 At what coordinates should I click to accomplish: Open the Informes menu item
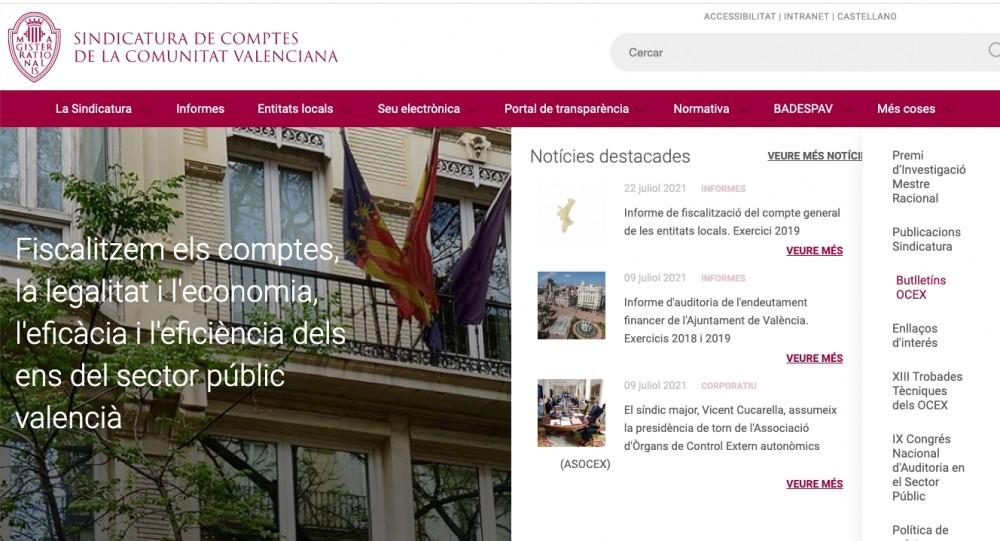(200, 109)
